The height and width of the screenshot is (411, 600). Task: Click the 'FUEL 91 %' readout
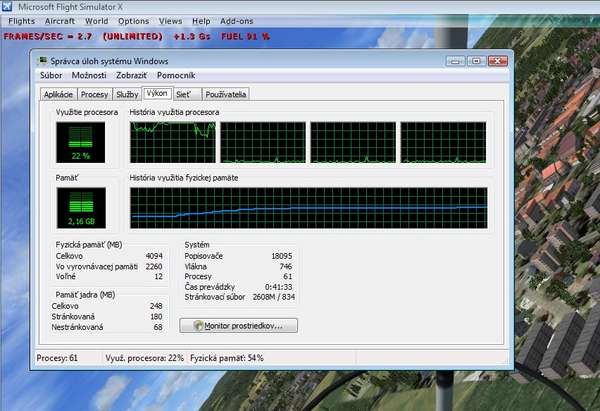tap(245, 36)
